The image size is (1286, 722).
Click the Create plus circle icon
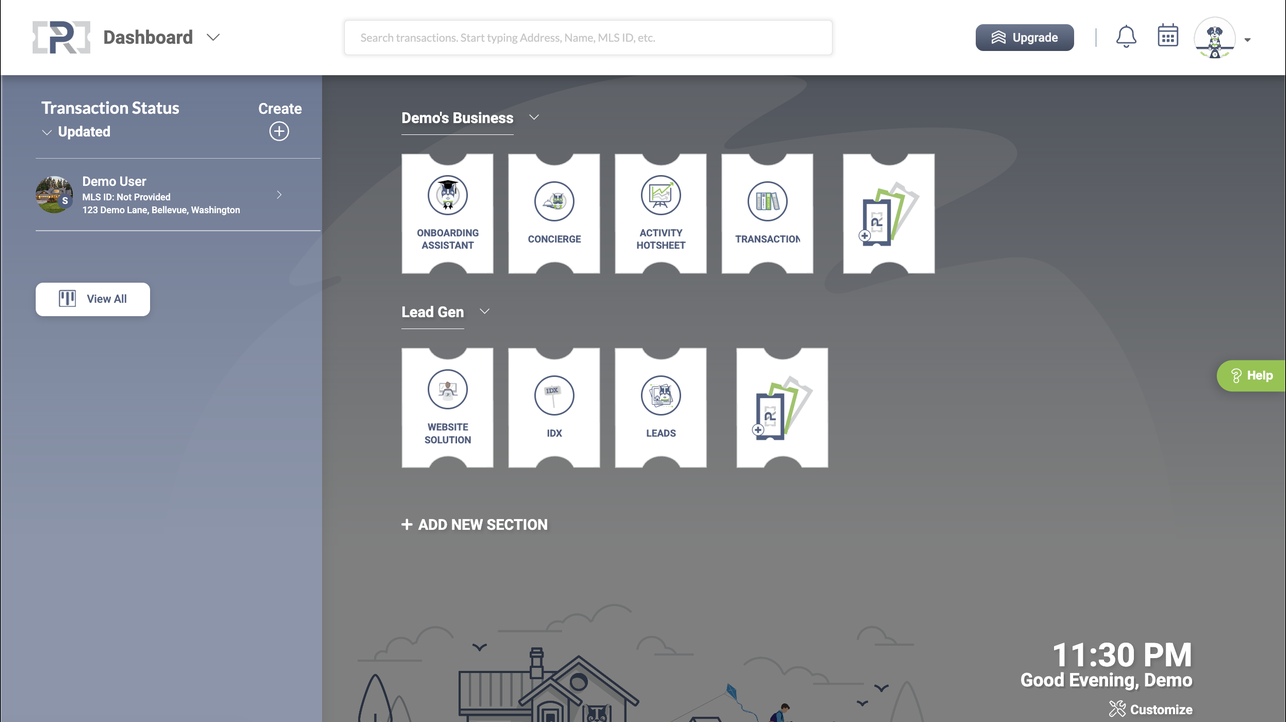[279, 131]
